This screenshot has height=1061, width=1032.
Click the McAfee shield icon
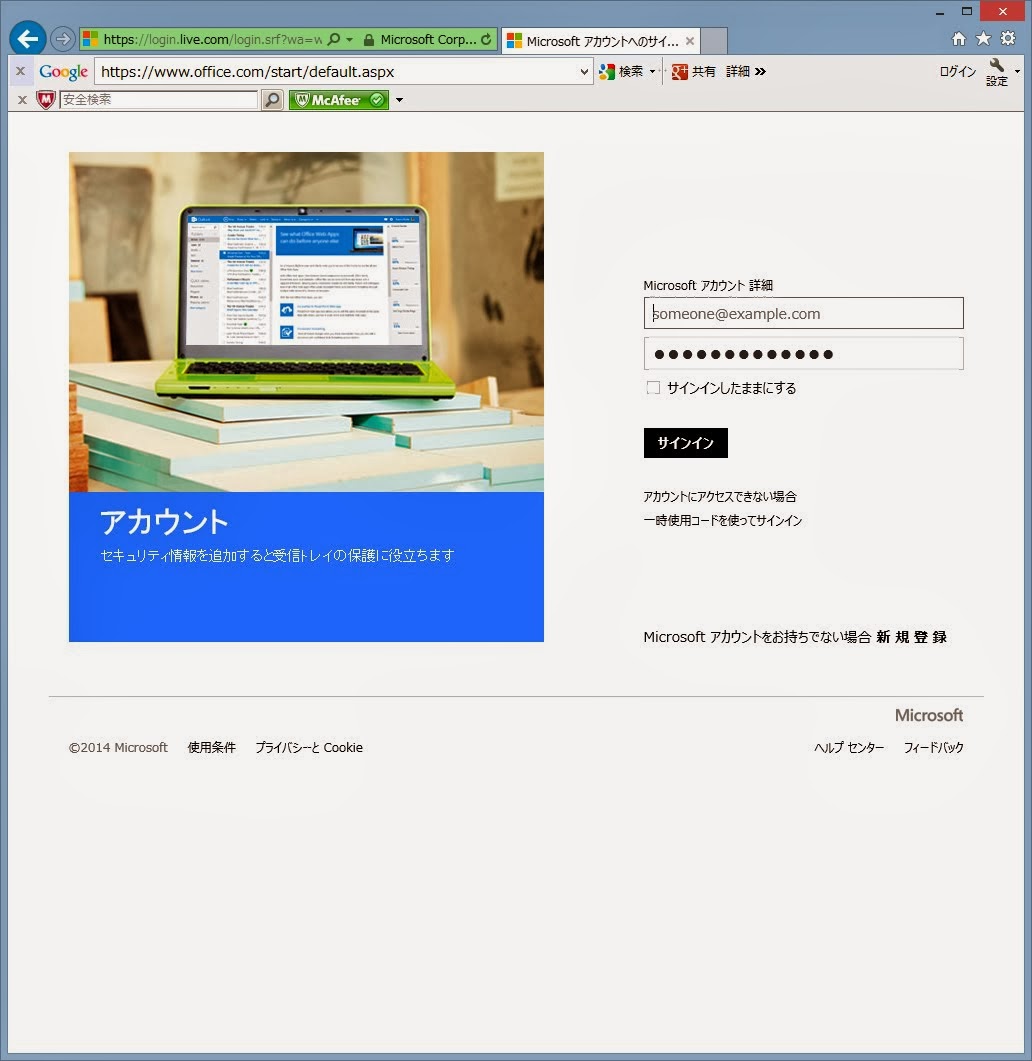coord(45,100)
